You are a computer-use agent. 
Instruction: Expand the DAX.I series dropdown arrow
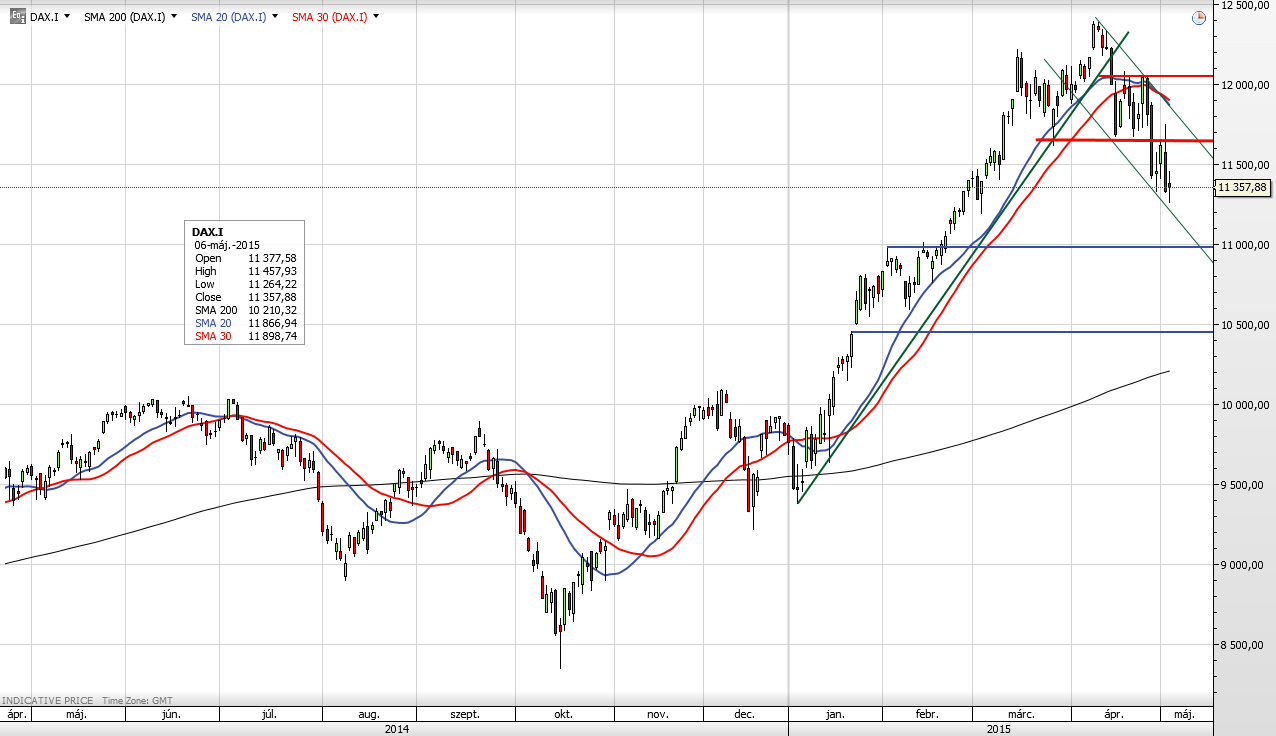pyautogui.click(x=67, y=17)
